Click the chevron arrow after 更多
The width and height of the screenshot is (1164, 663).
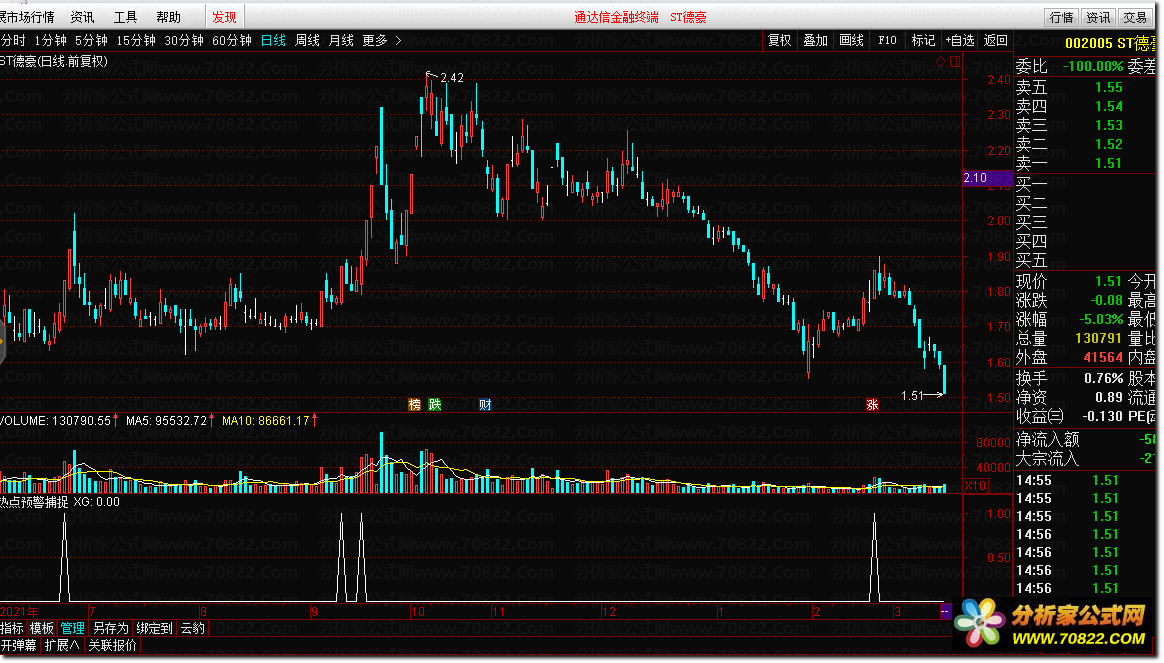point(399,40)
